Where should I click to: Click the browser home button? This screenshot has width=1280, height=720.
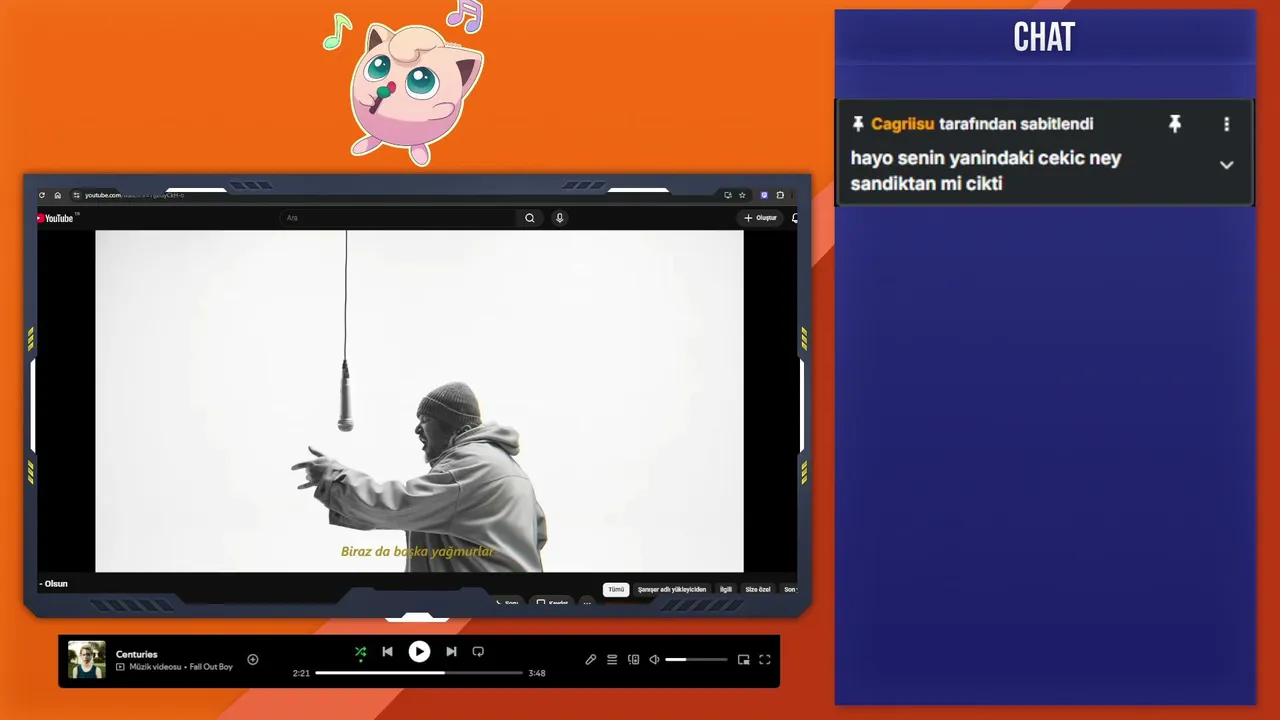(58, 195)
